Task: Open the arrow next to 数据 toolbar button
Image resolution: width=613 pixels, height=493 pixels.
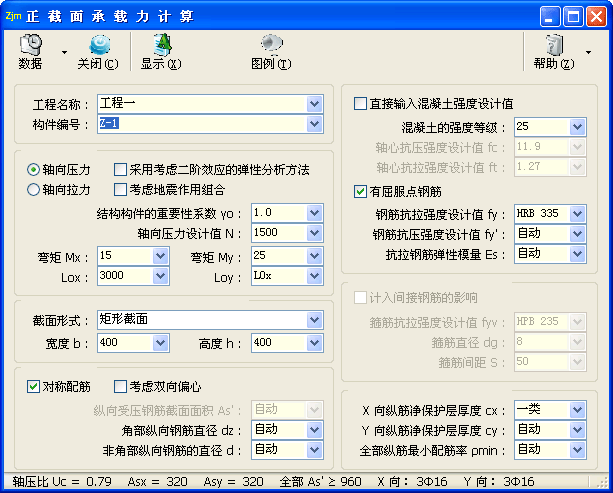Action: pos(64,52)
